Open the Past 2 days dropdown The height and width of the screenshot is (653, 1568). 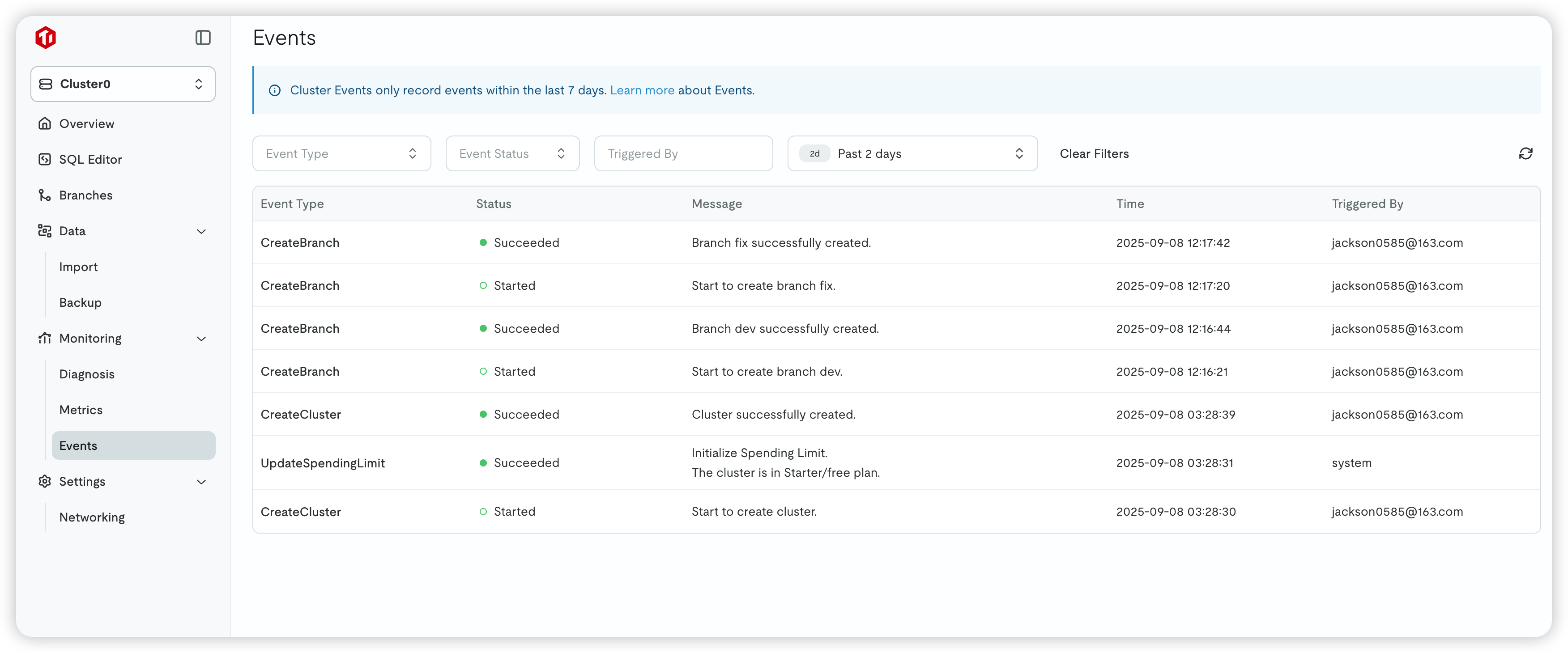pos(912,153)
